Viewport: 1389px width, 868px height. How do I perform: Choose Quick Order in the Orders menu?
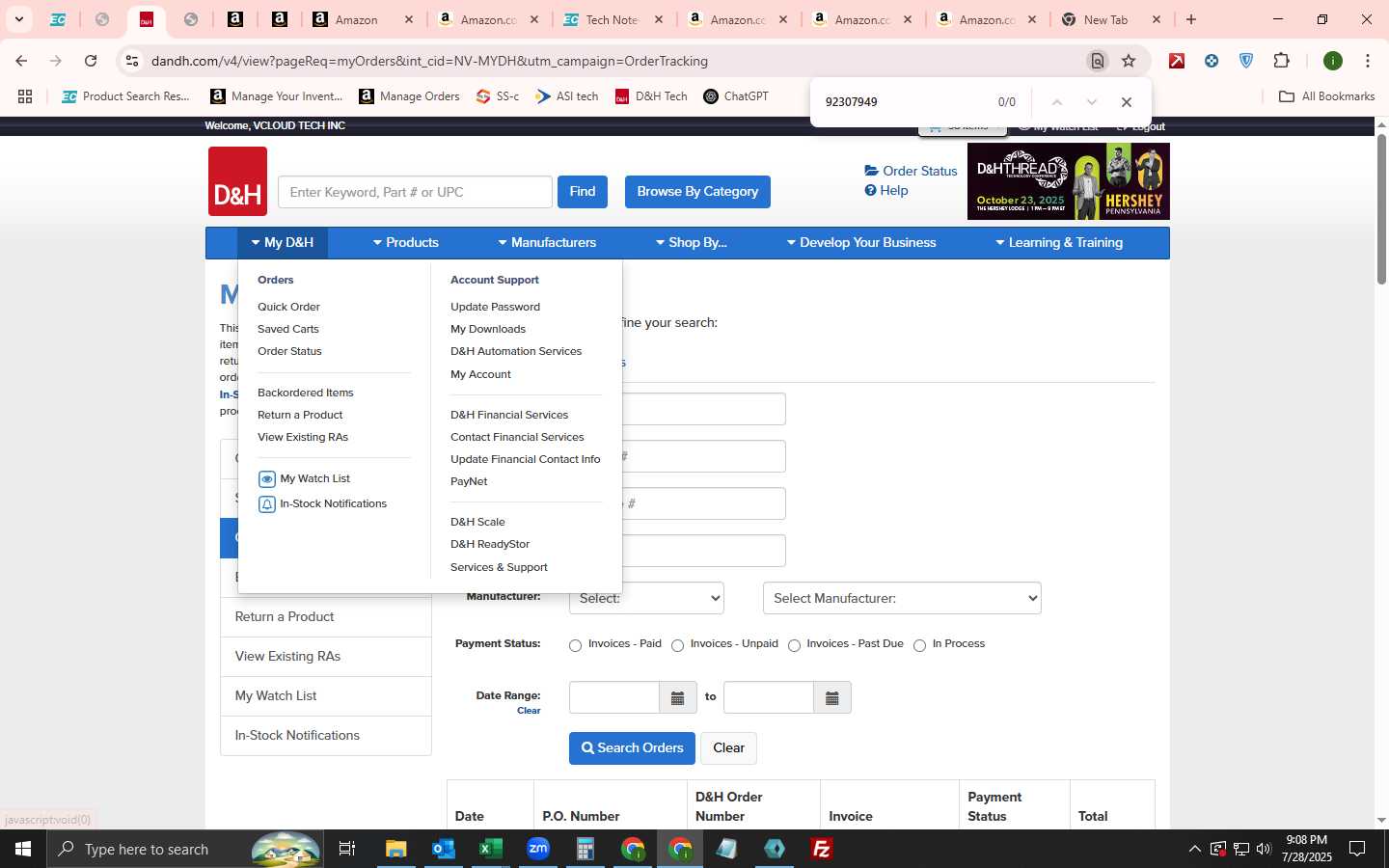click(x=288, y=307)
